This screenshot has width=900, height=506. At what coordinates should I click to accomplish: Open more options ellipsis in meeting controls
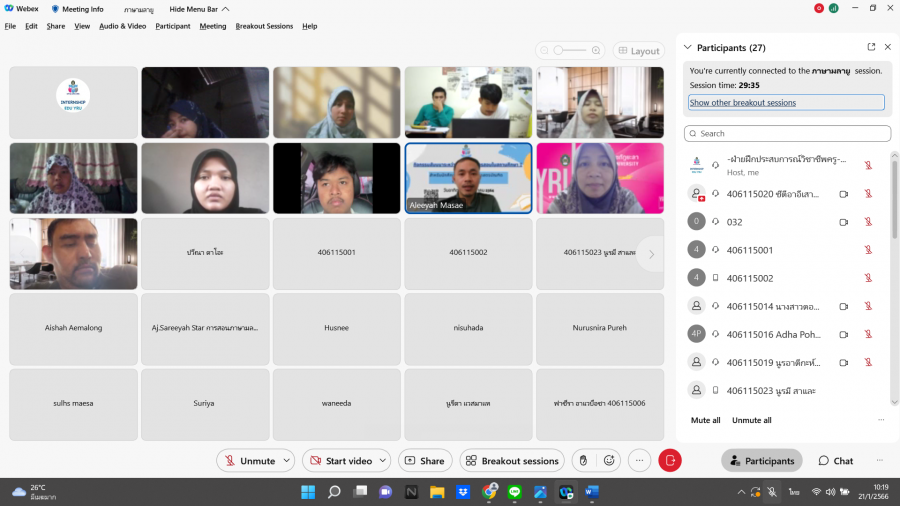(640, 461)
